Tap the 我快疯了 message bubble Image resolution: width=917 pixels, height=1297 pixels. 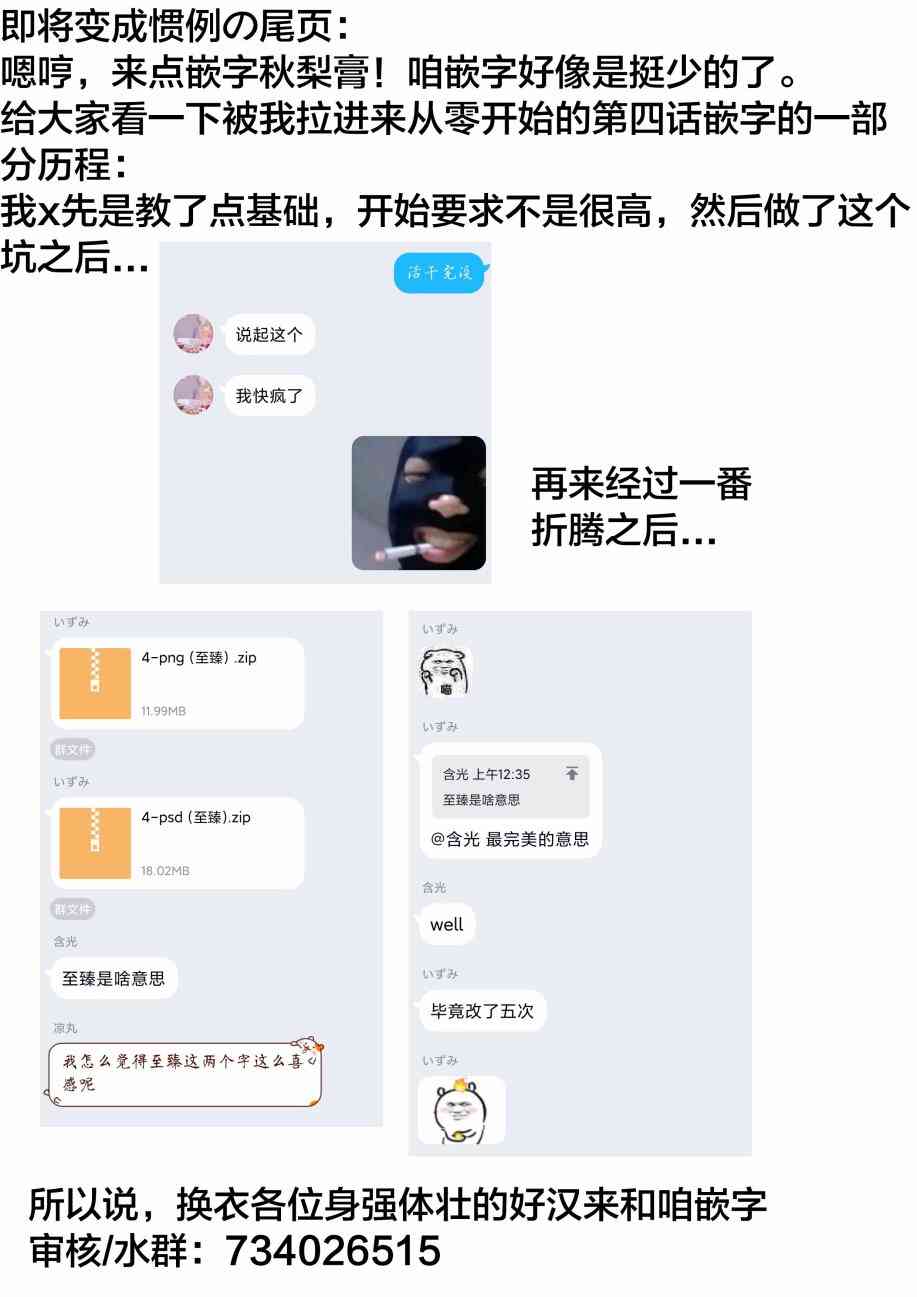tap(269, 396)
